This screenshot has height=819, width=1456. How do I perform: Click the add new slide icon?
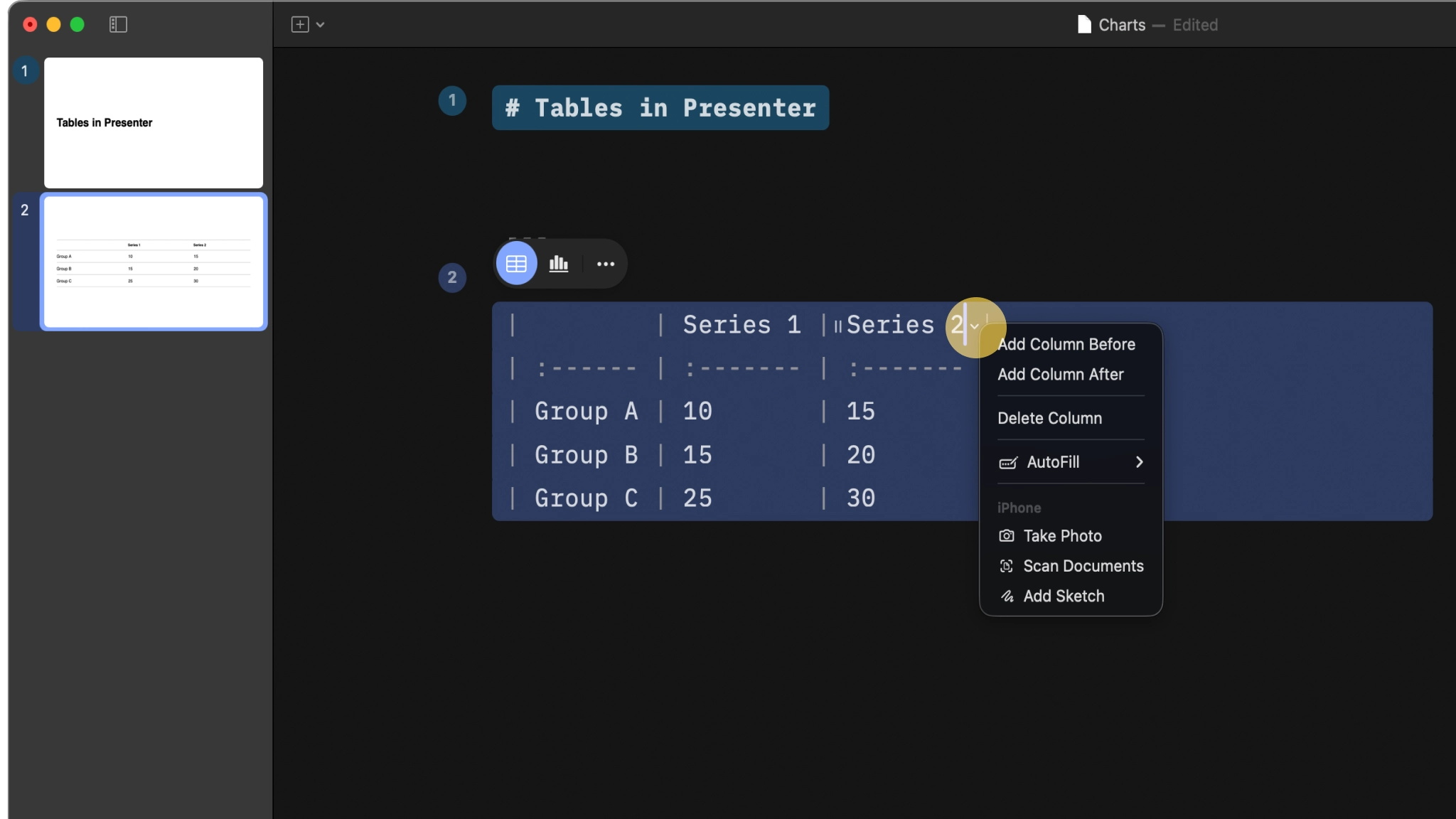[x=298, y=24]
